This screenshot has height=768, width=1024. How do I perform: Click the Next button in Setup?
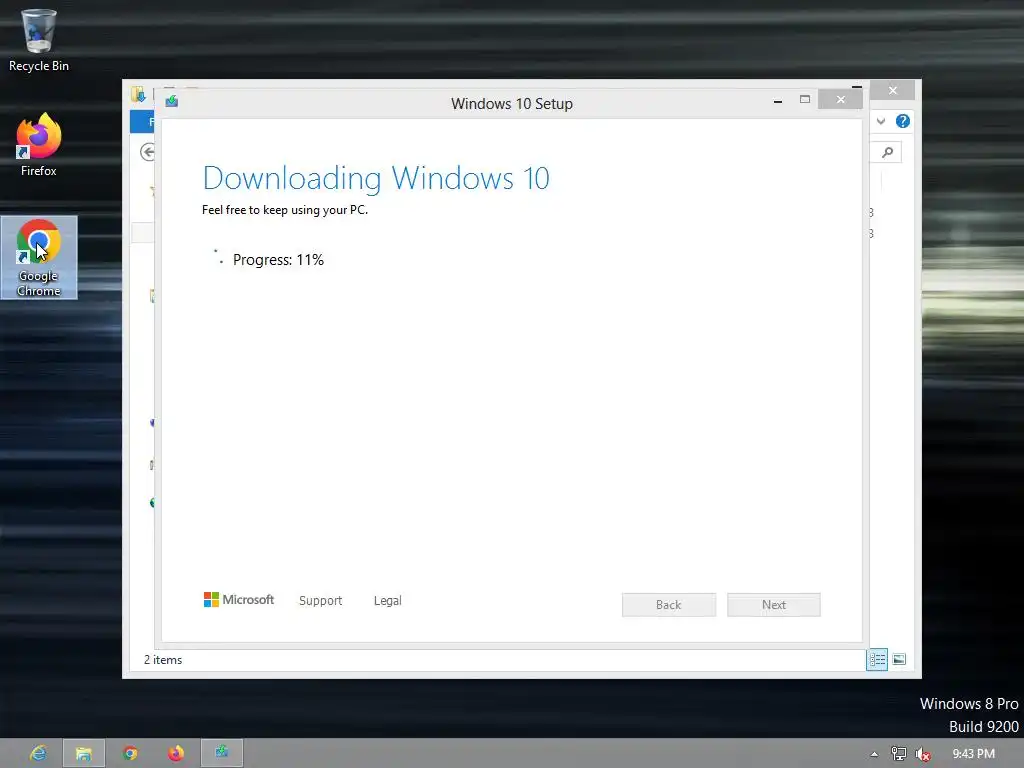click(x=774, y=605)
